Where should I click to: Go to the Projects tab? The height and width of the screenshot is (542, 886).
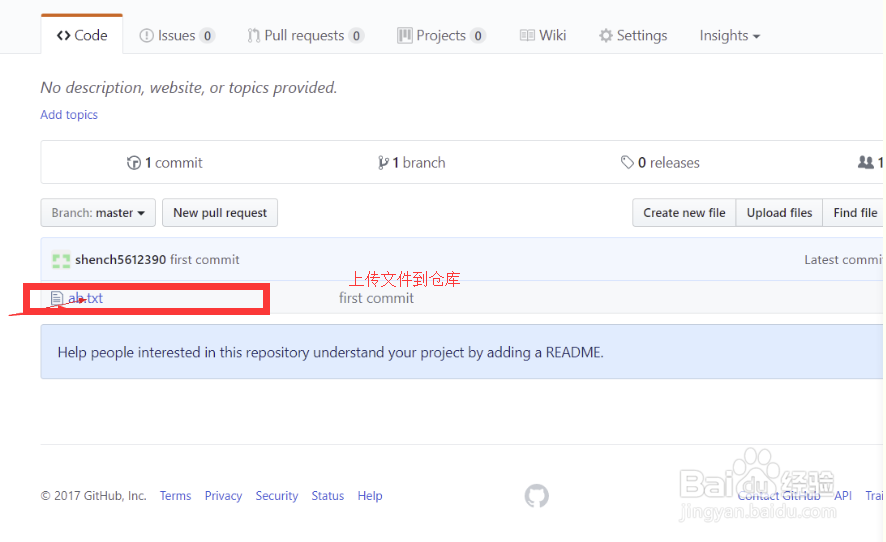tap(441, 36)
